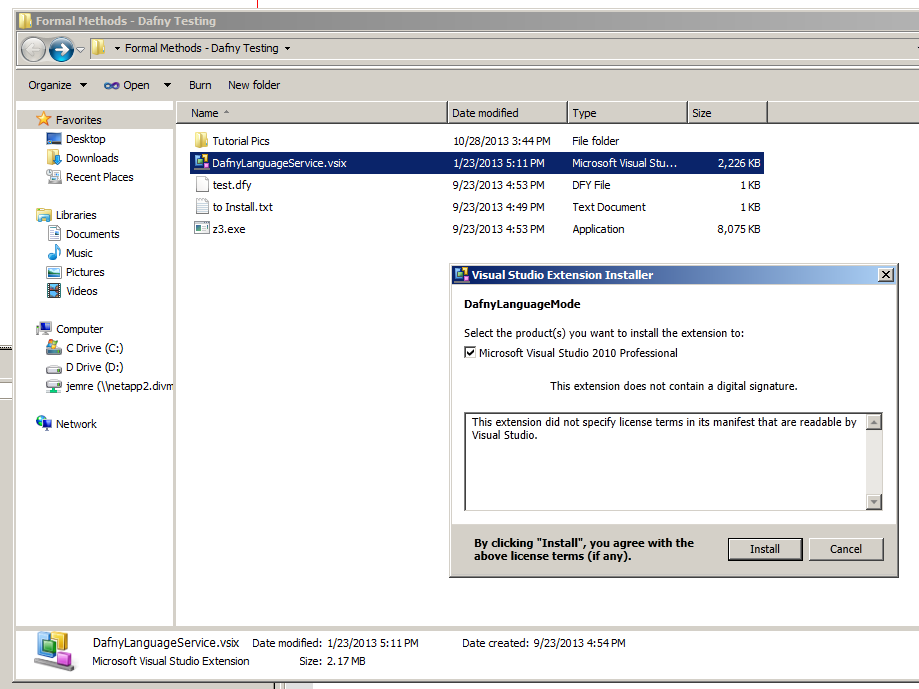
Task: Click Burn in the toolbar
Action: 200,85
